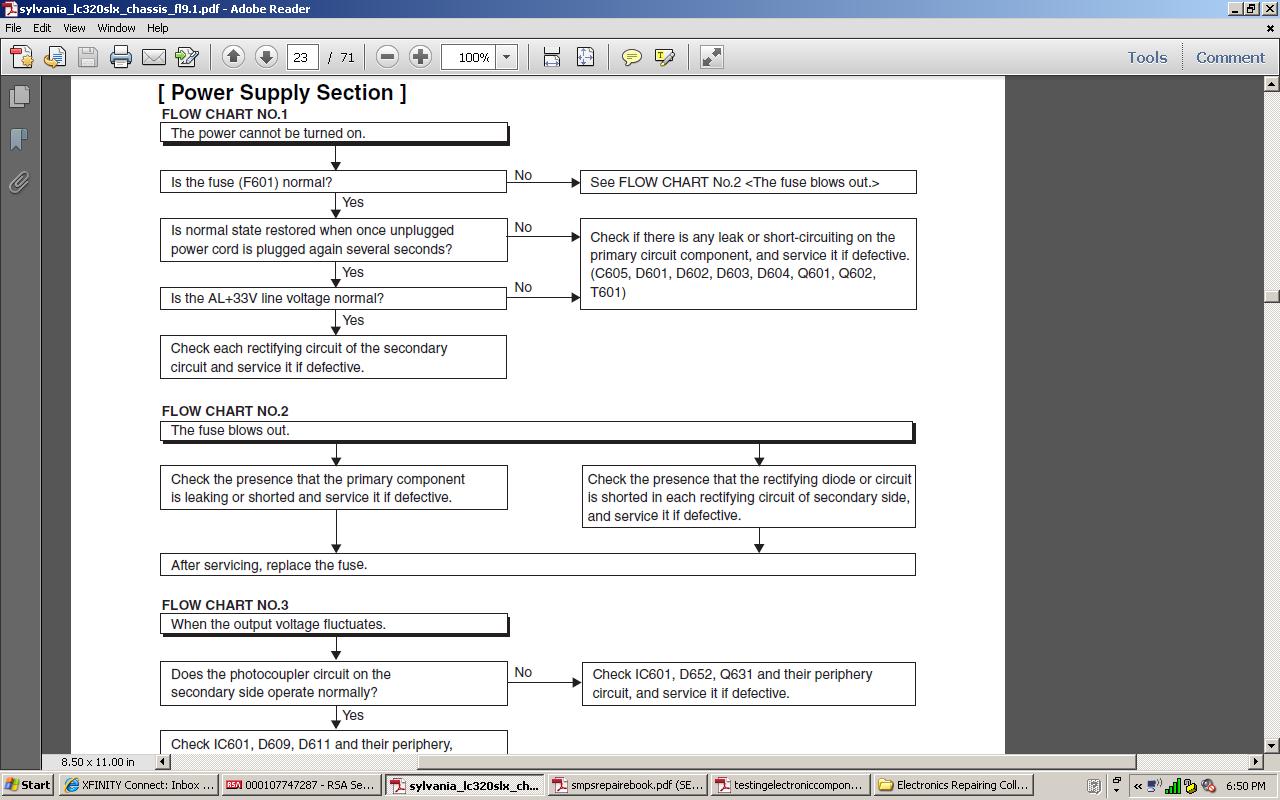
Task: Click the horizontal scrollbar right arrow
Action: [1256, 762]
